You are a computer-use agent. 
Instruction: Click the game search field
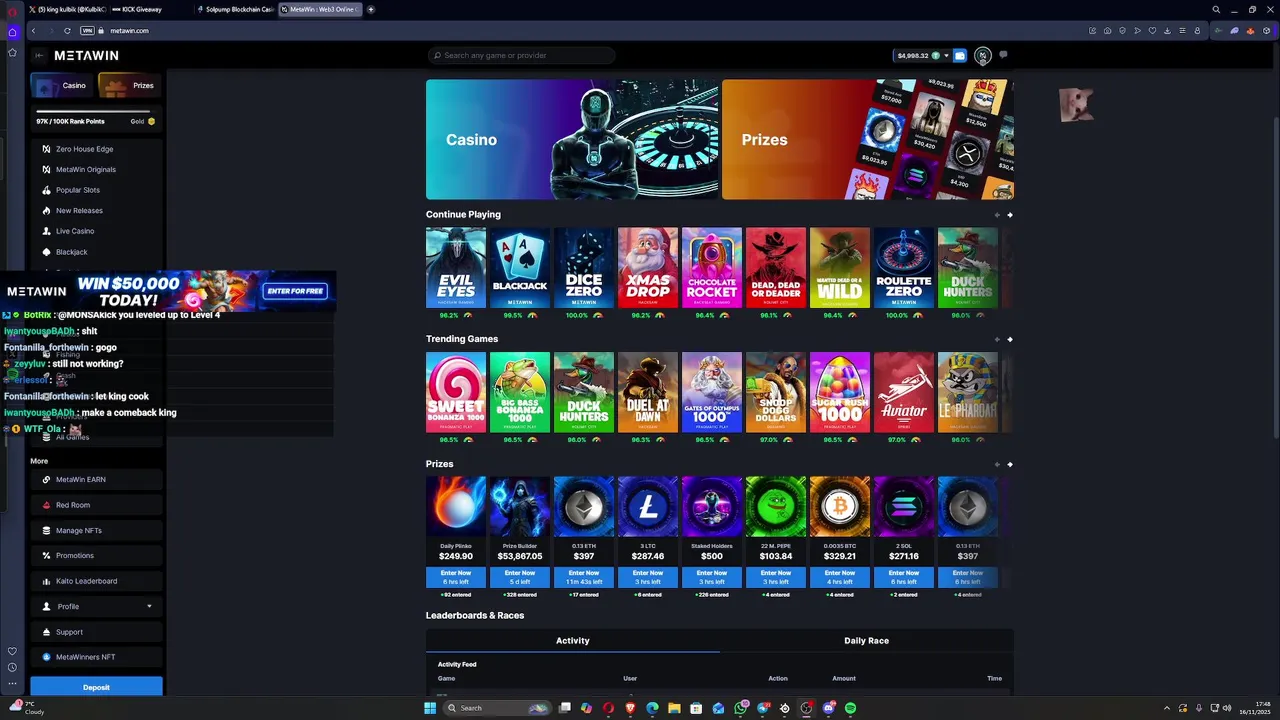(521, 56)
